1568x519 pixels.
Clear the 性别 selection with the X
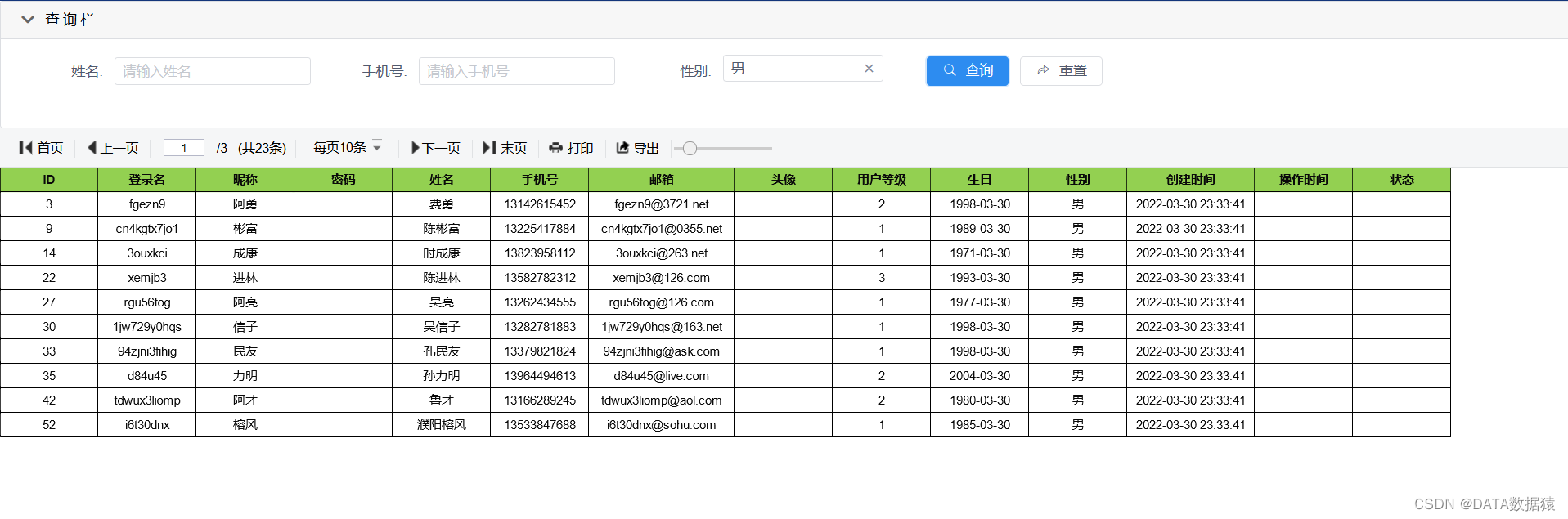click(x=869, y=69)
